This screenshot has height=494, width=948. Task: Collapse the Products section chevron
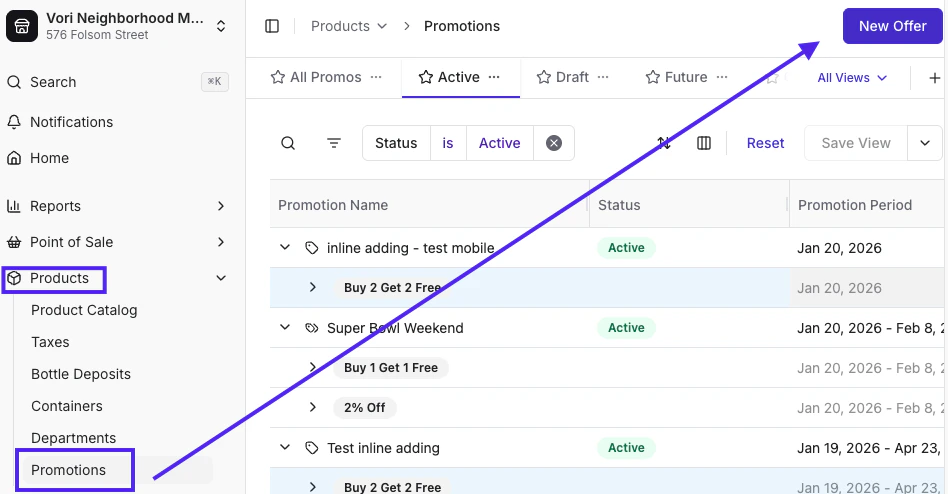click(221, 278)
